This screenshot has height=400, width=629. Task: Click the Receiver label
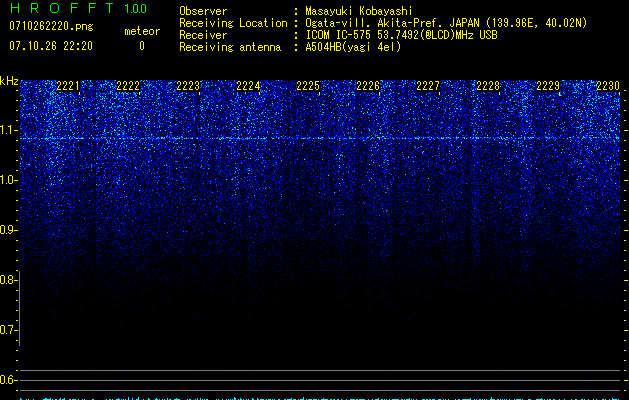click(x=203, y=35)
